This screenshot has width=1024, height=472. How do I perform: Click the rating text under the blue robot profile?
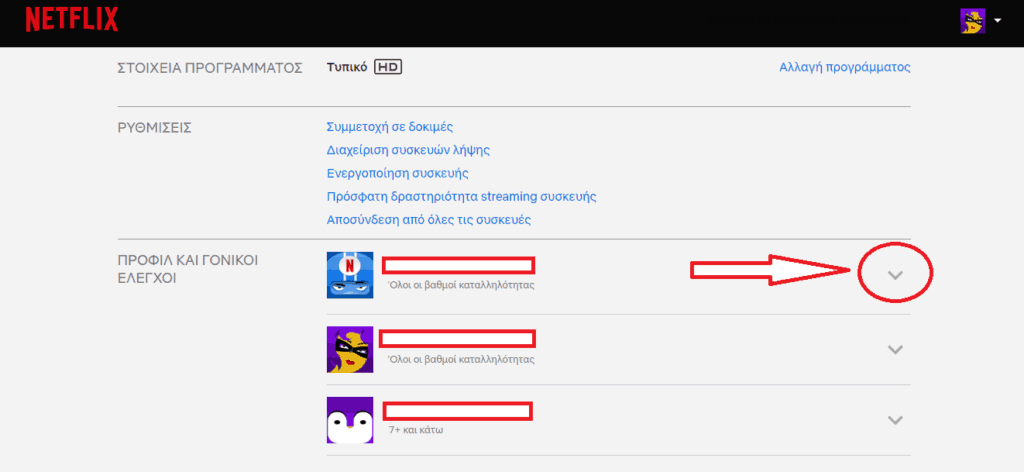tap(461, 285)
